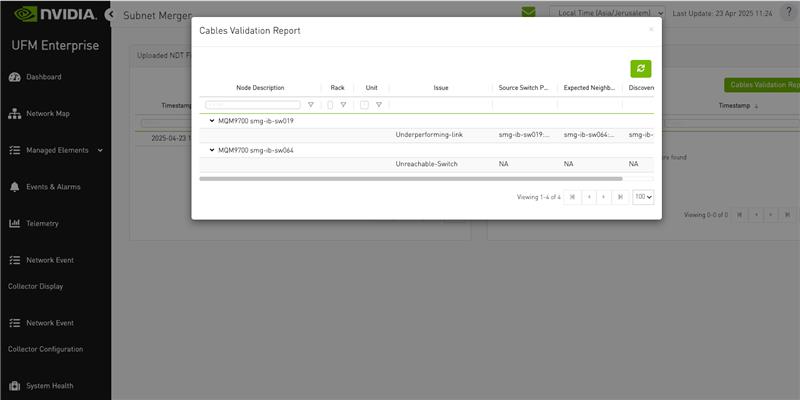Open Telemetry chart icon in sidebar
Screen dimensions: 800x400
(x=15, y=223)
